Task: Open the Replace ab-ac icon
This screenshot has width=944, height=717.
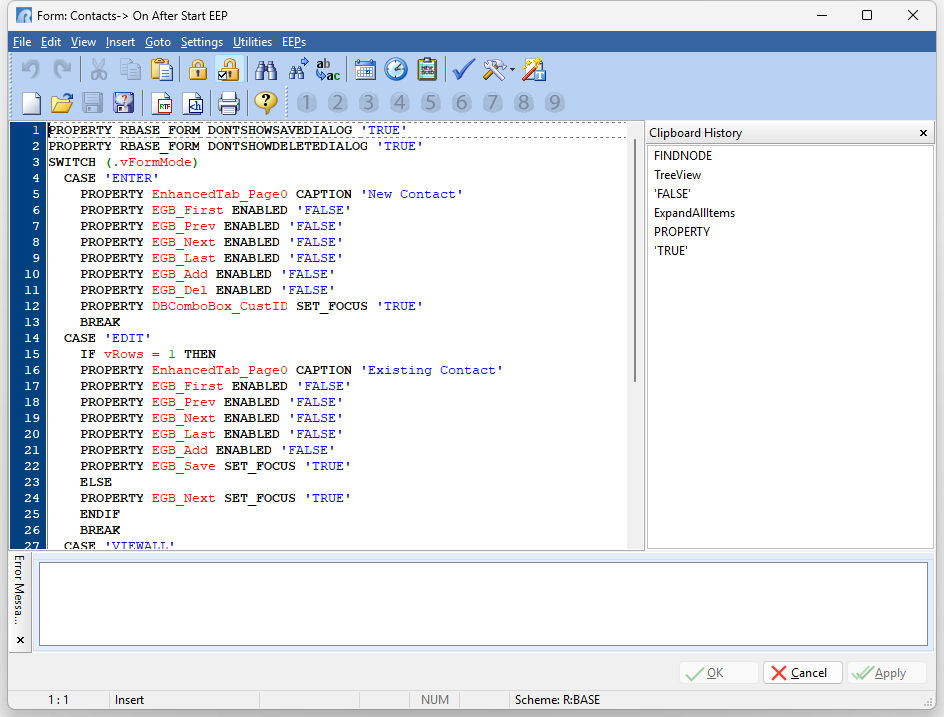Action: coord(328,70)
